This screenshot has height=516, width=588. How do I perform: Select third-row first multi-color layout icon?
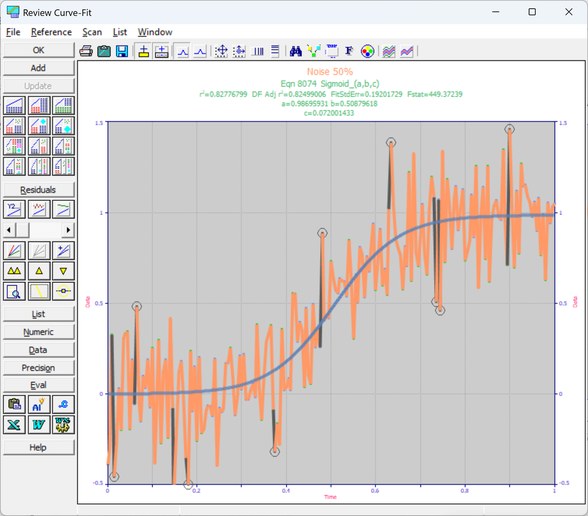click(x=15, y=146)
